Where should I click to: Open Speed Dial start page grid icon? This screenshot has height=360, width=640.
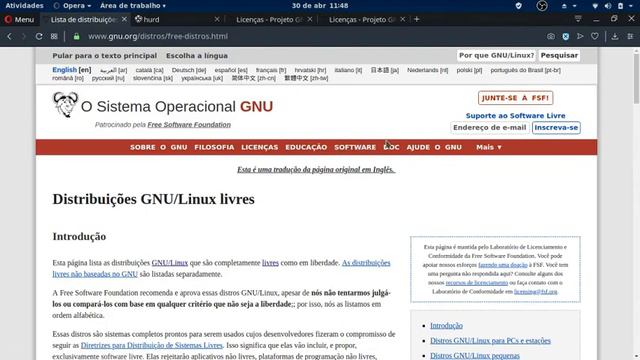coord(54,36)
